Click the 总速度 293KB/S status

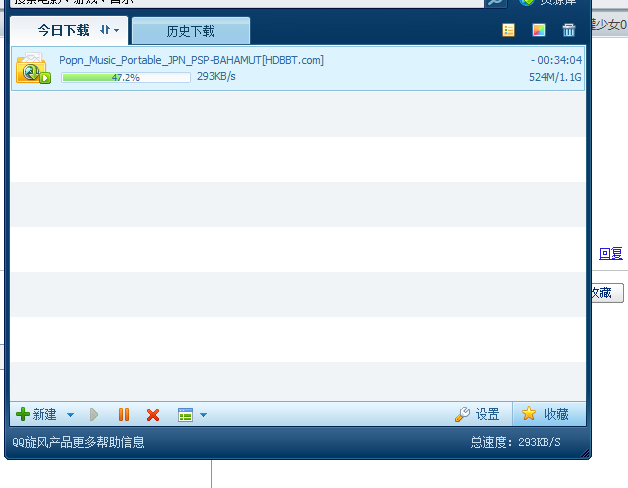tap(515, 442)
